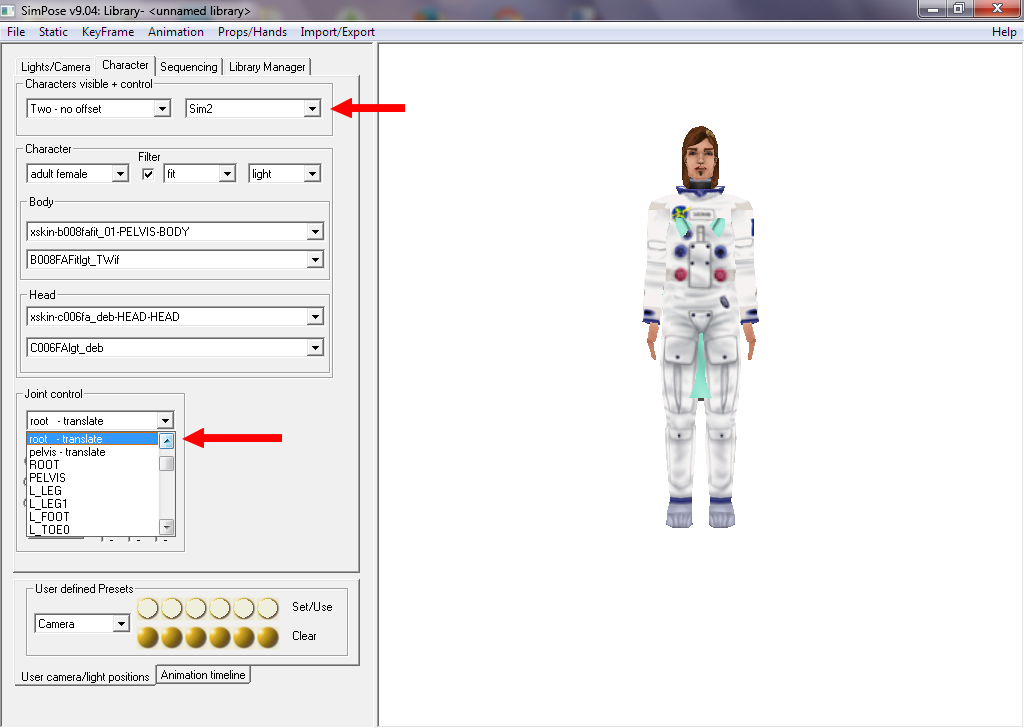Open the Animation timeline tab

click(202, 675)
